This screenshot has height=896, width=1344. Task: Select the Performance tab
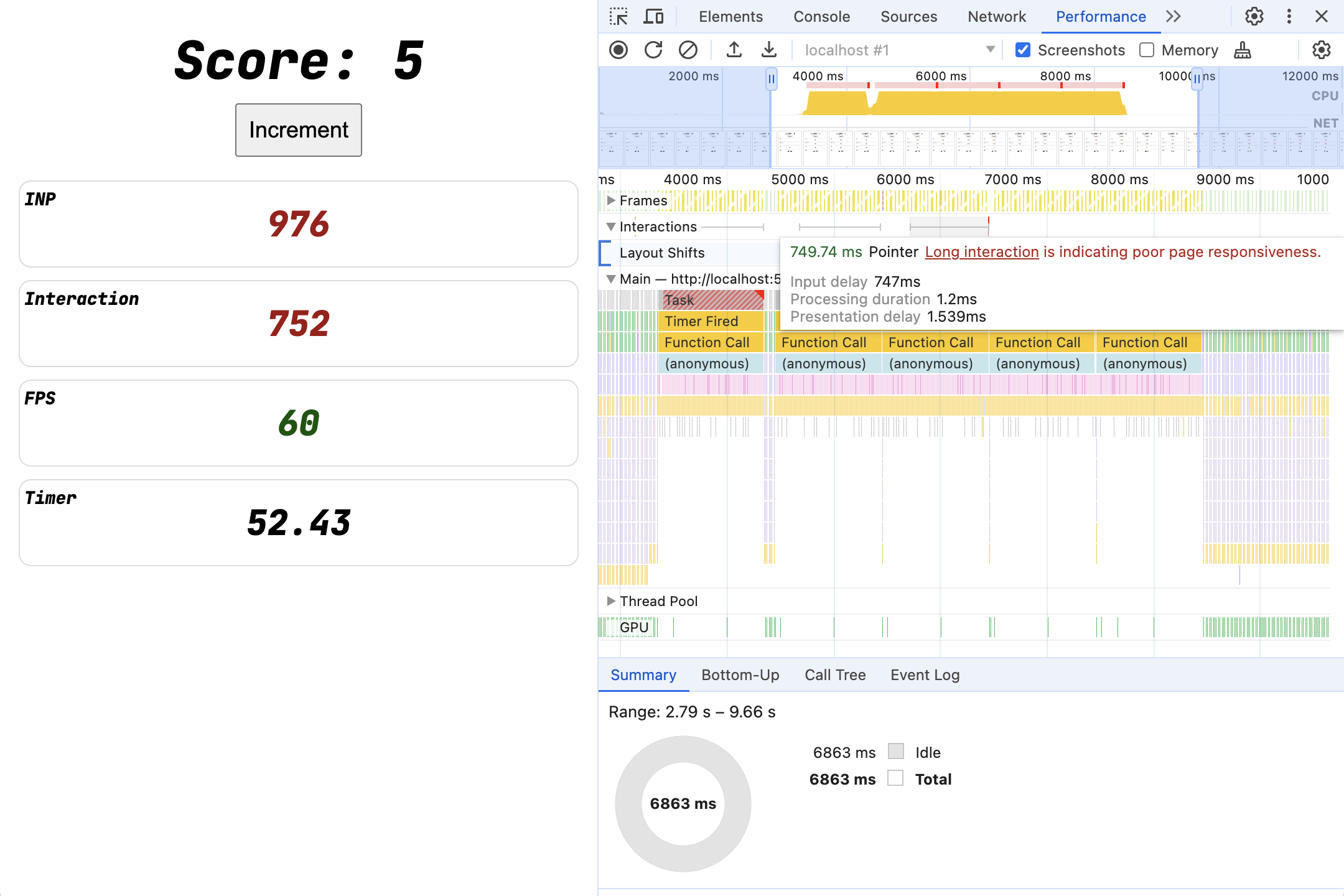(x=1100, y=17)
